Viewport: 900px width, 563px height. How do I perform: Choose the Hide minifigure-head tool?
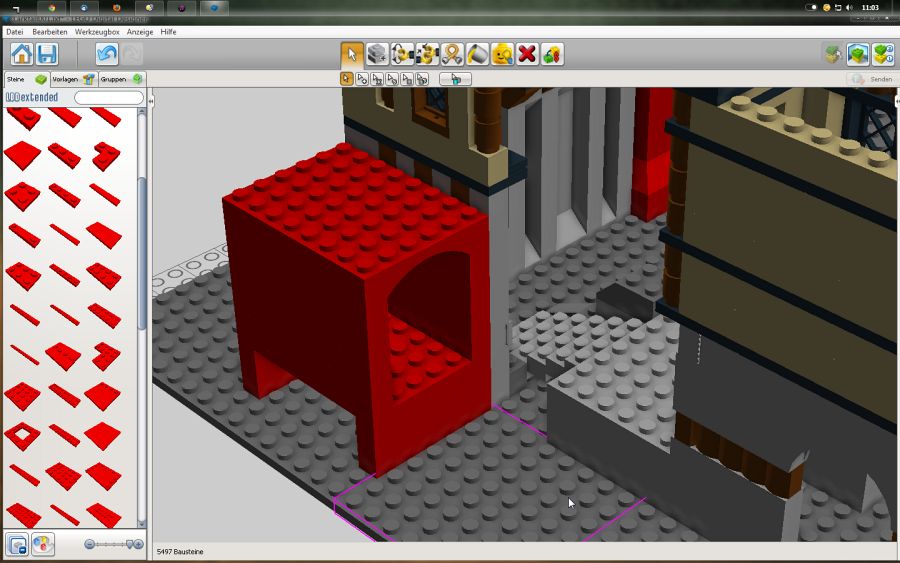point(502,54)
